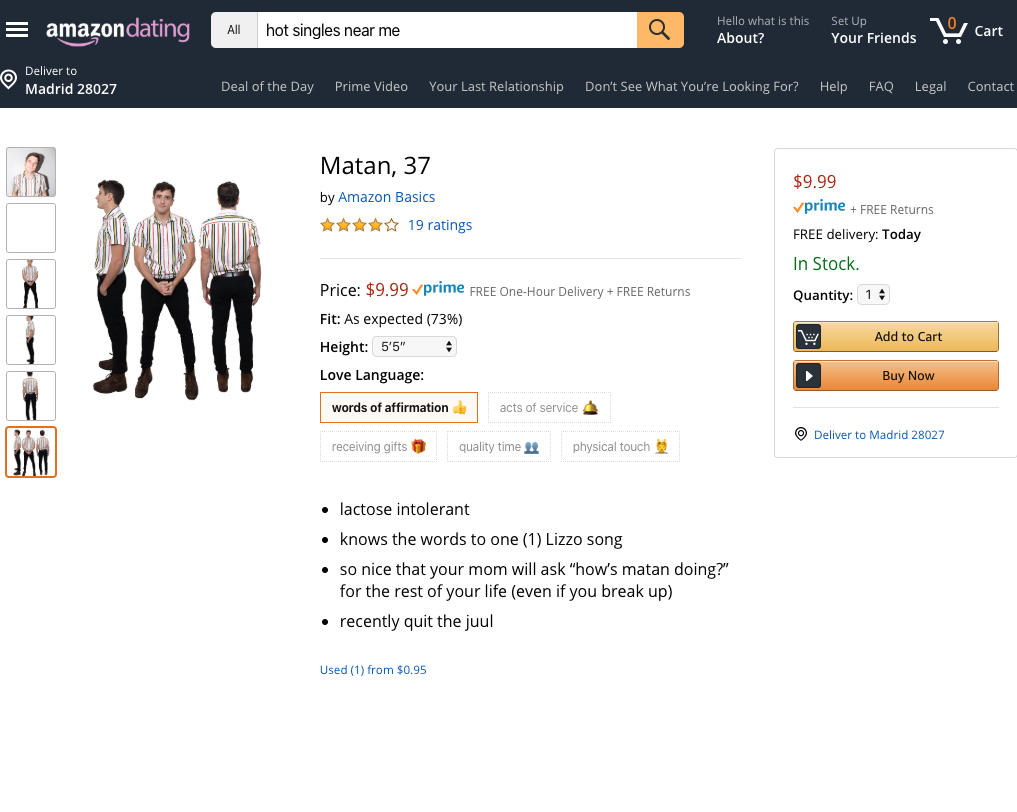1017x812 pixels.
Task: Open the All search category dropdown
Action: coord(234,30)
